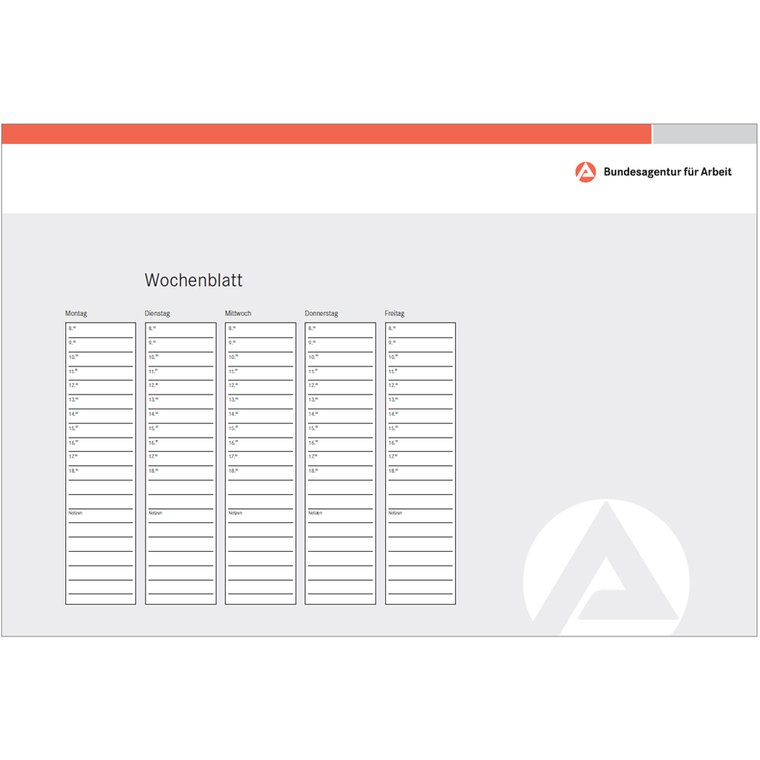
Task: Click the 15 o'clock line under Freitag
Action: pos(421,429)
